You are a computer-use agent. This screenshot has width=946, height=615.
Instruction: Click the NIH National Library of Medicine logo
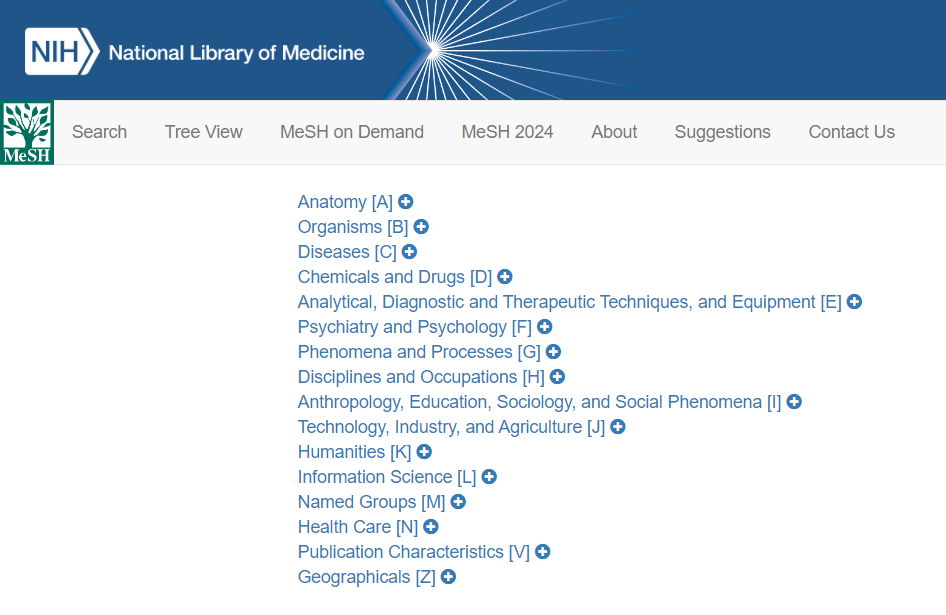[194, 48]
